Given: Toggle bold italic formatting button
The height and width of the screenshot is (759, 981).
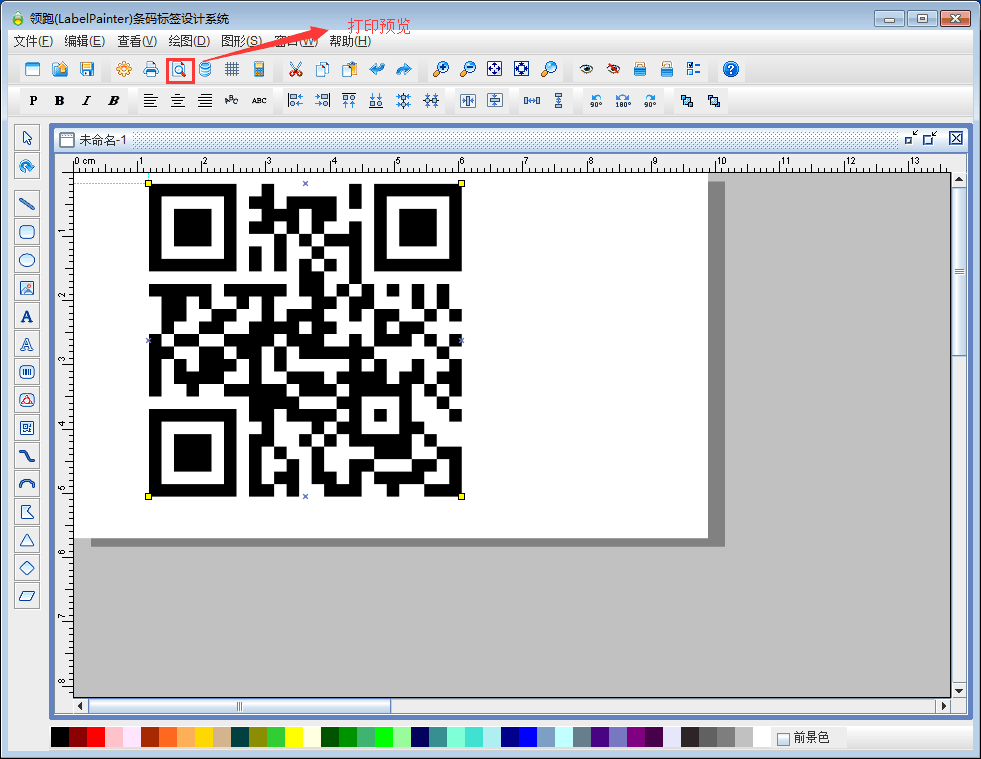Looking at the screenshot, I should (x=114, y=101).
